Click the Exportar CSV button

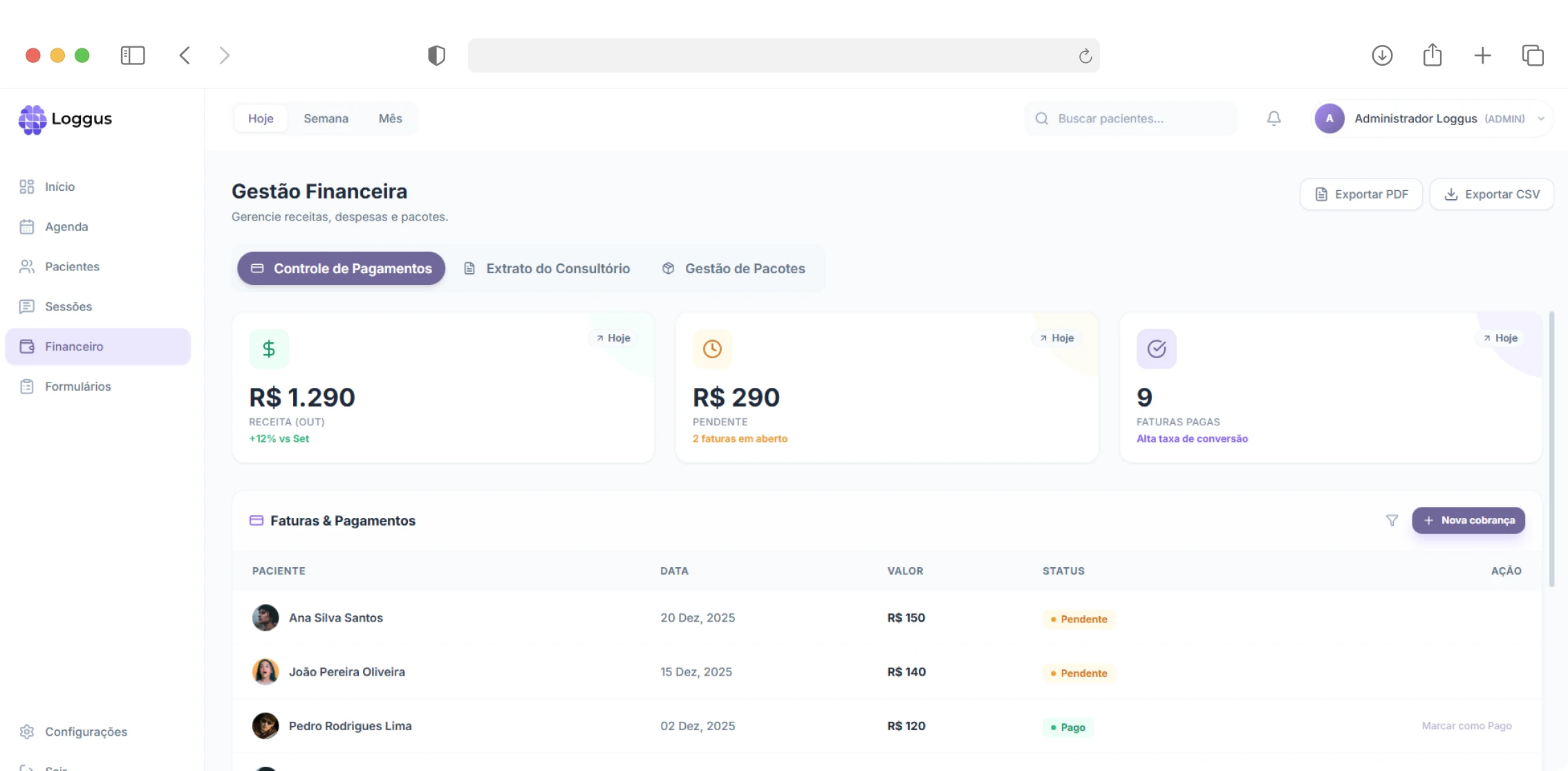click(x=1491, y=194)
